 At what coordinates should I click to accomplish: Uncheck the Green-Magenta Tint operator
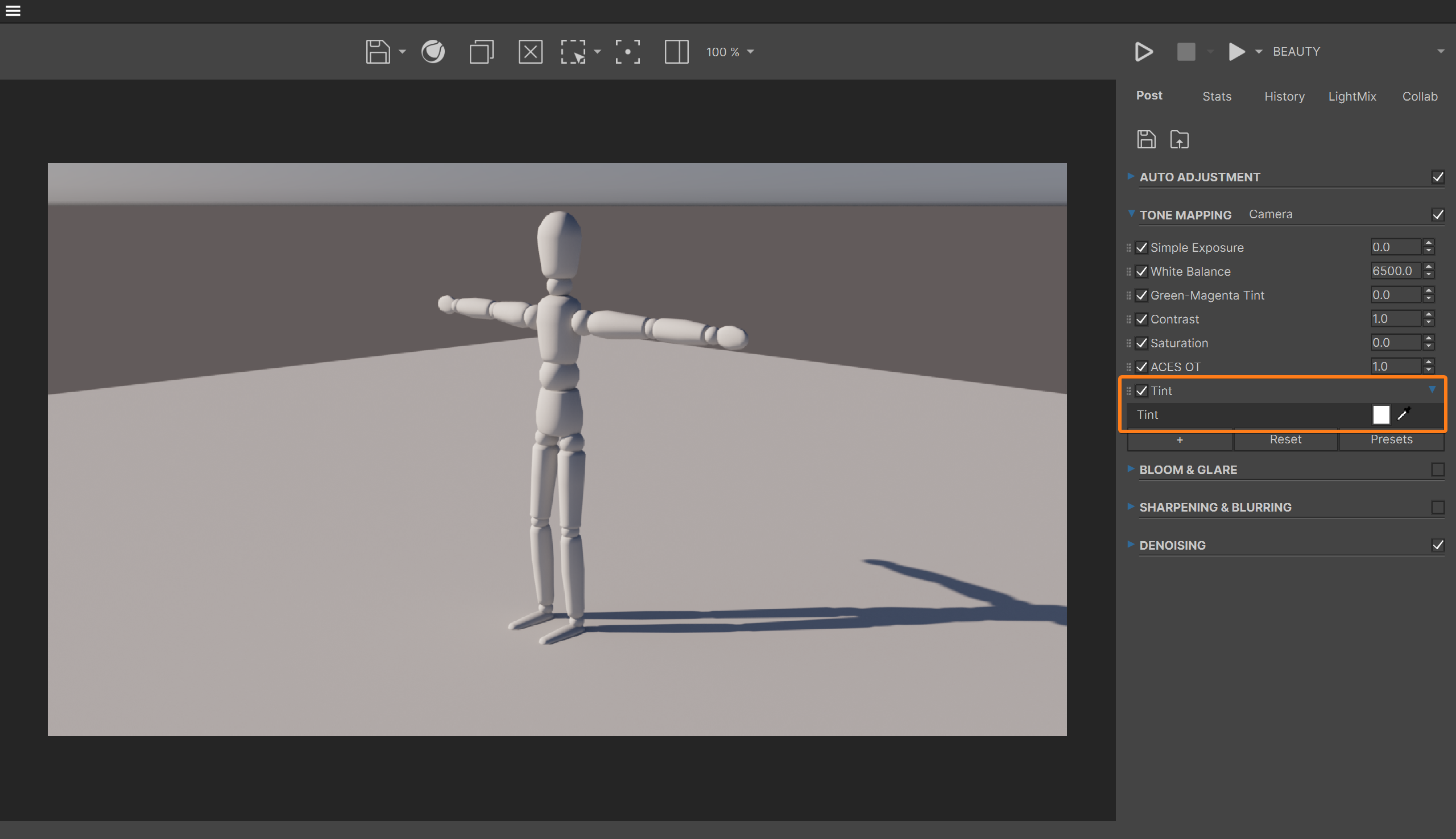(1141, 296)
